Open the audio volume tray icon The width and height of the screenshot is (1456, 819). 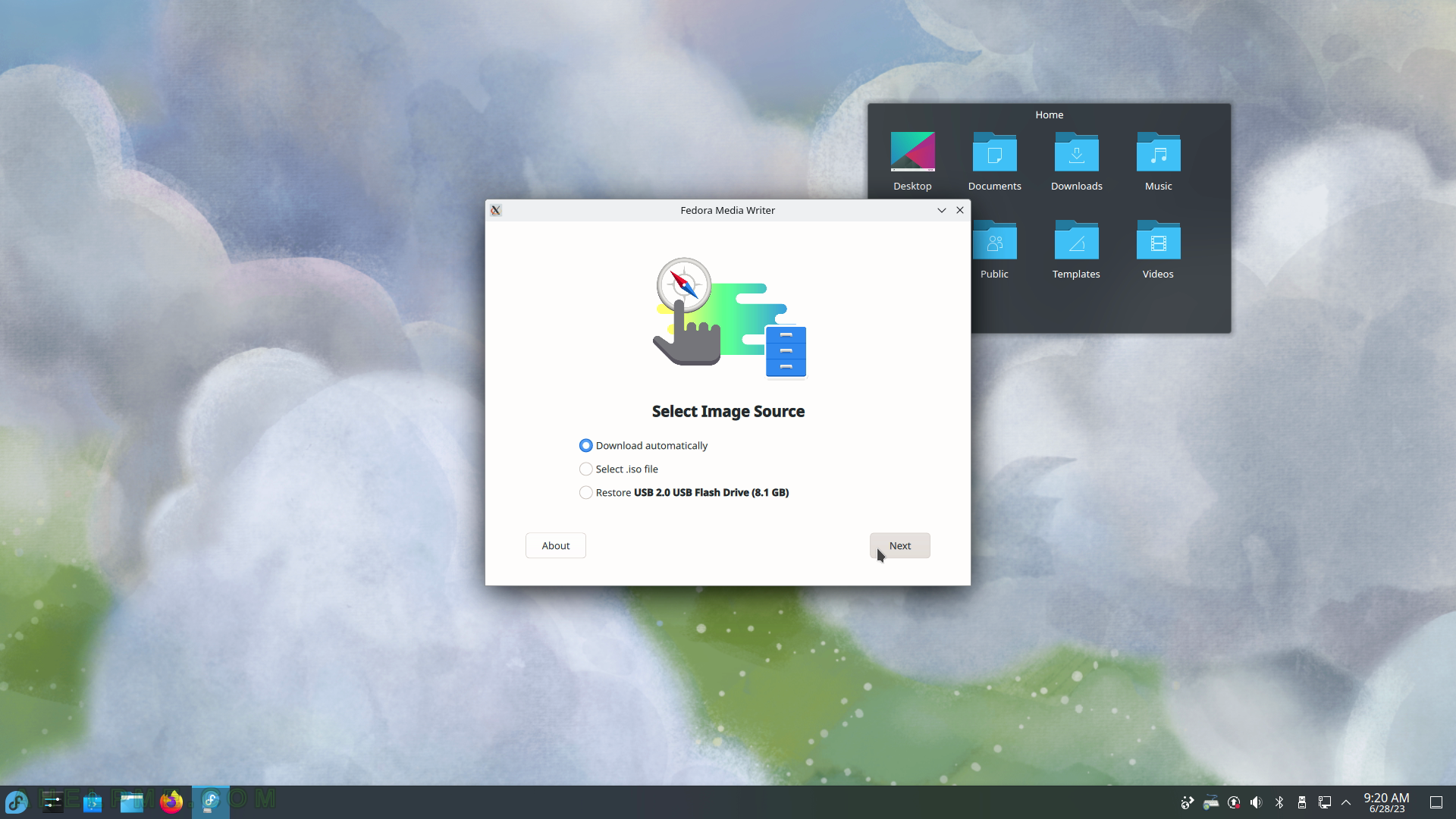click(1257, 802)
